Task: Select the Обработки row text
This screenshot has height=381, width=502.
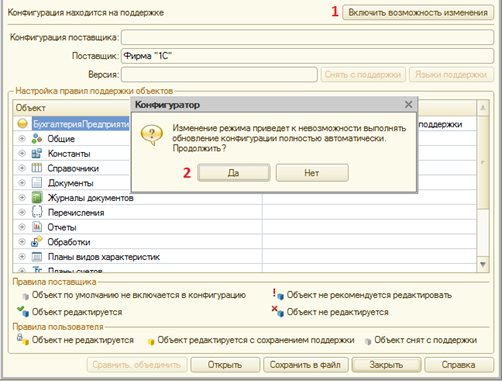Action: click(69, 242)
